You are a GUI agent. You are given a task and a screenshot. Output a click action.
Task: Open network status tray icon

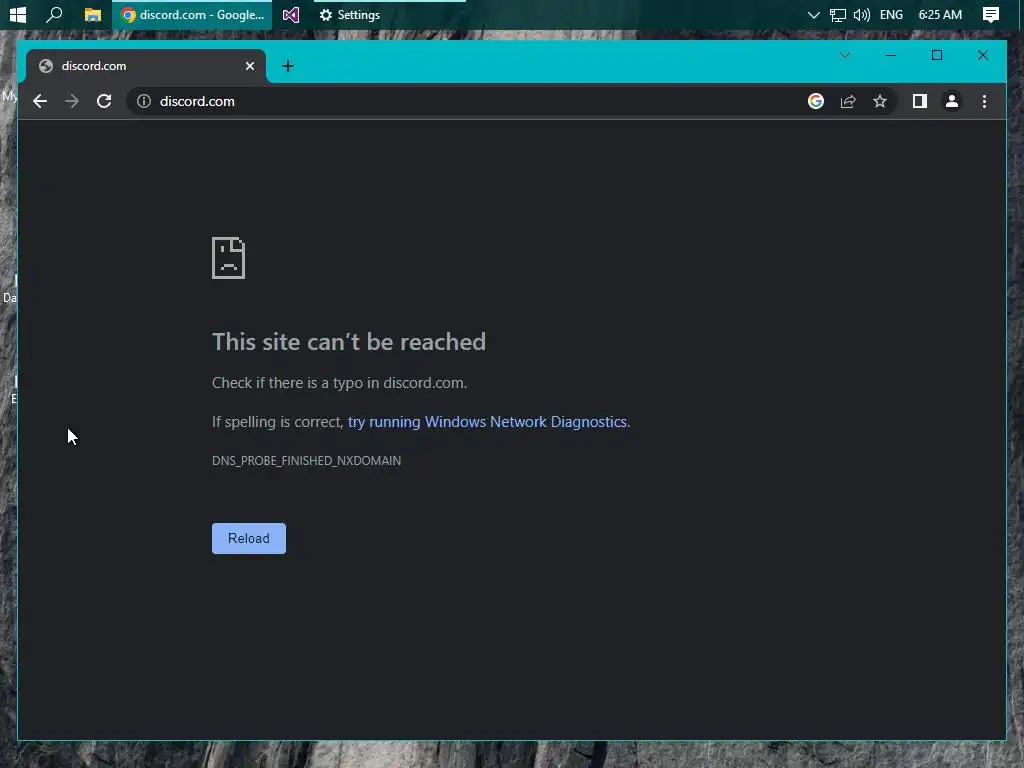pyautogui.click(x=837, y=14)
